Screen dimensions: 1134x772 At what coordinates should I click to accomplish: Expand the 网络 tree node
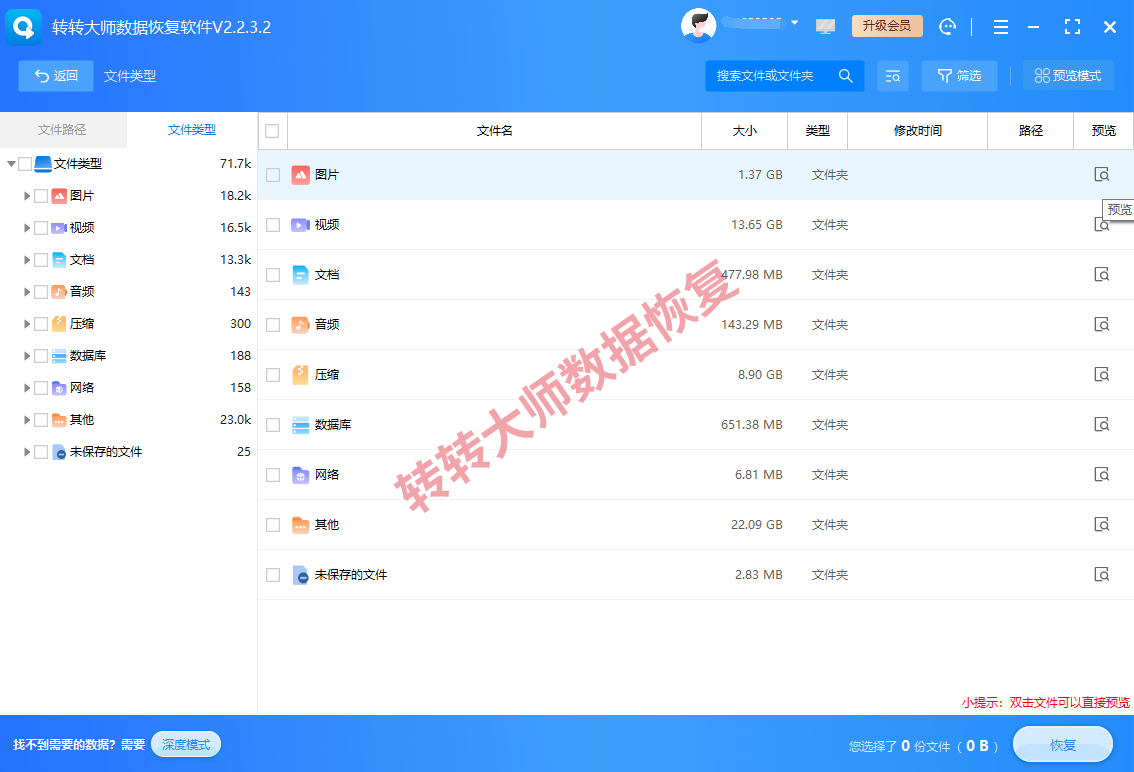27,387
